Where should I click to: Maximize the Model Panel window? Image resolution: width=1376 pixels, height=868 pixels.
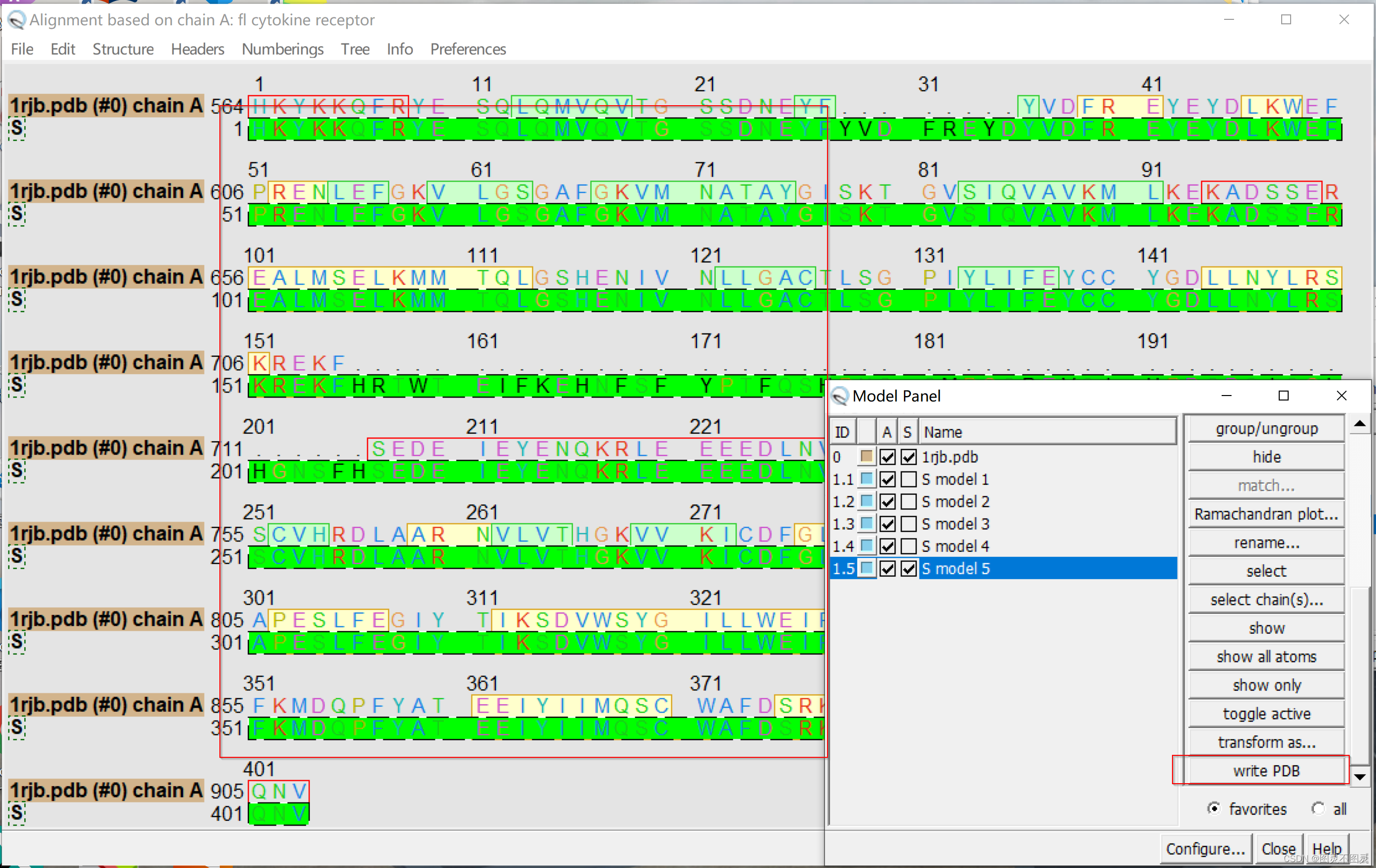(x=1284, y=396)
